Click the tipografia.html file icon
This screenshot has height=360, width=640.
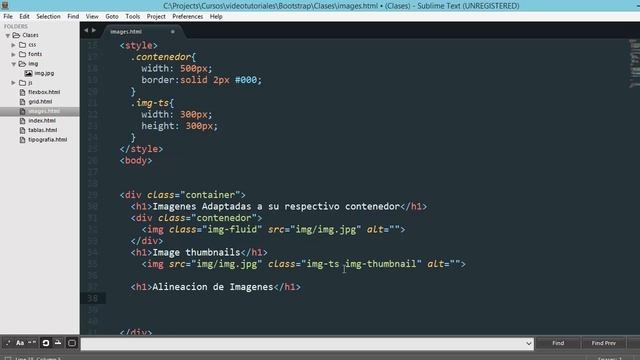point(22,139)
